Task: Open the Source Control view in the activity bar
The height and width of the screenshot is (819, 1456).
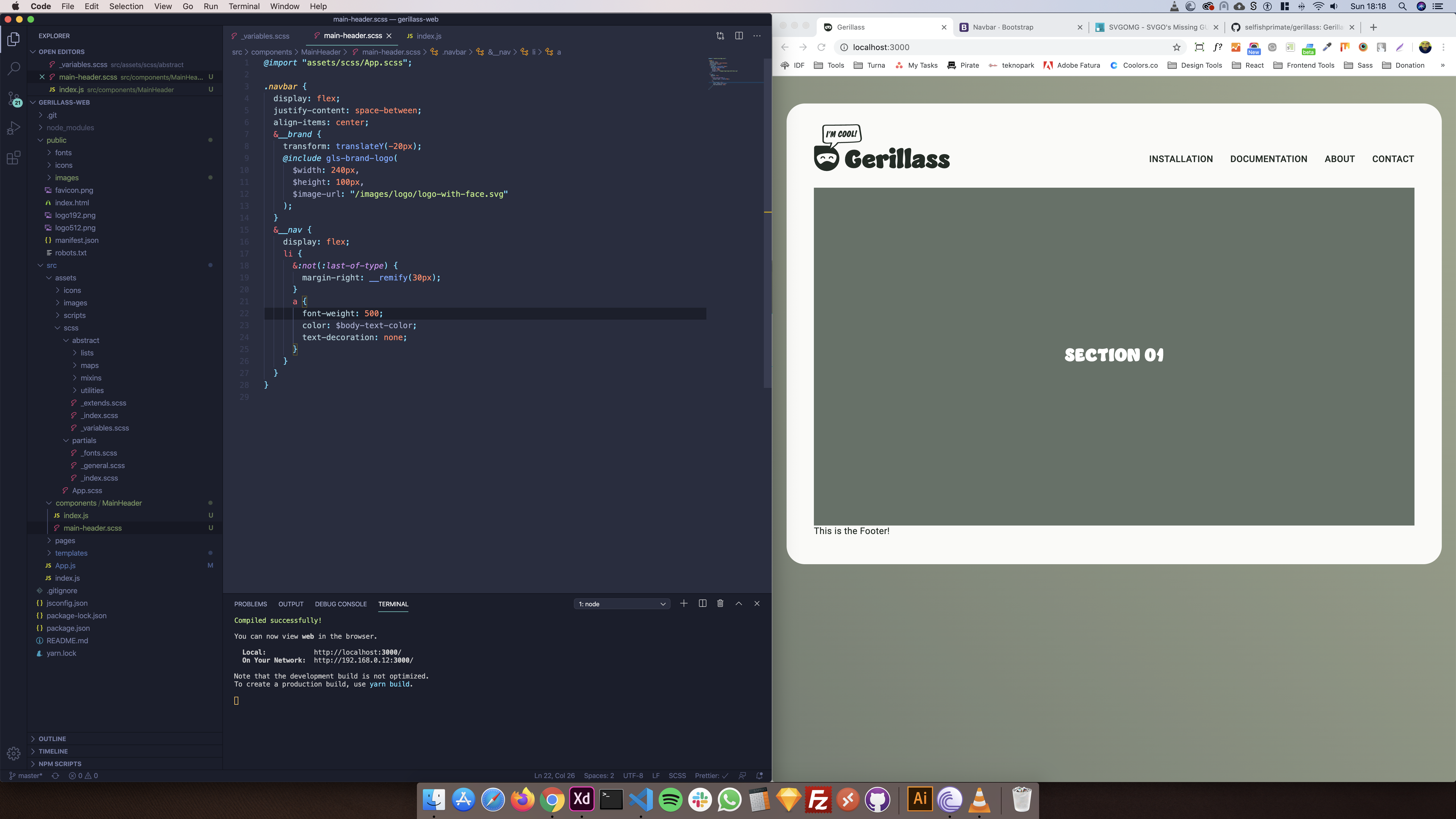Action: [x=14, y=99]
